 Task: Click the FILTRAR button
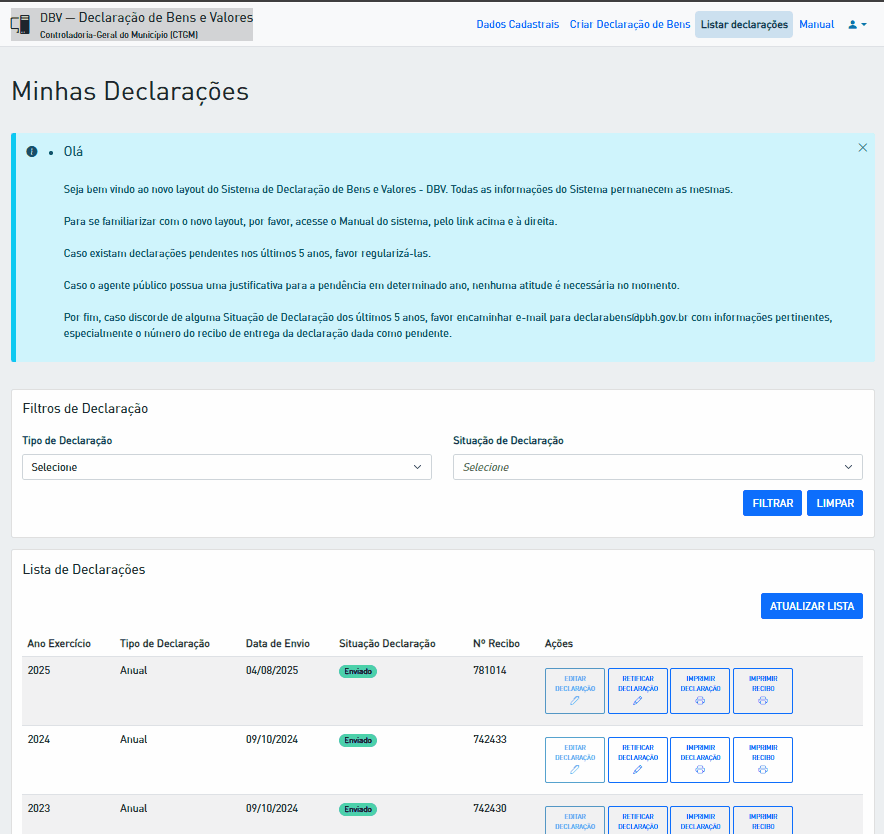tap(772, 503)
